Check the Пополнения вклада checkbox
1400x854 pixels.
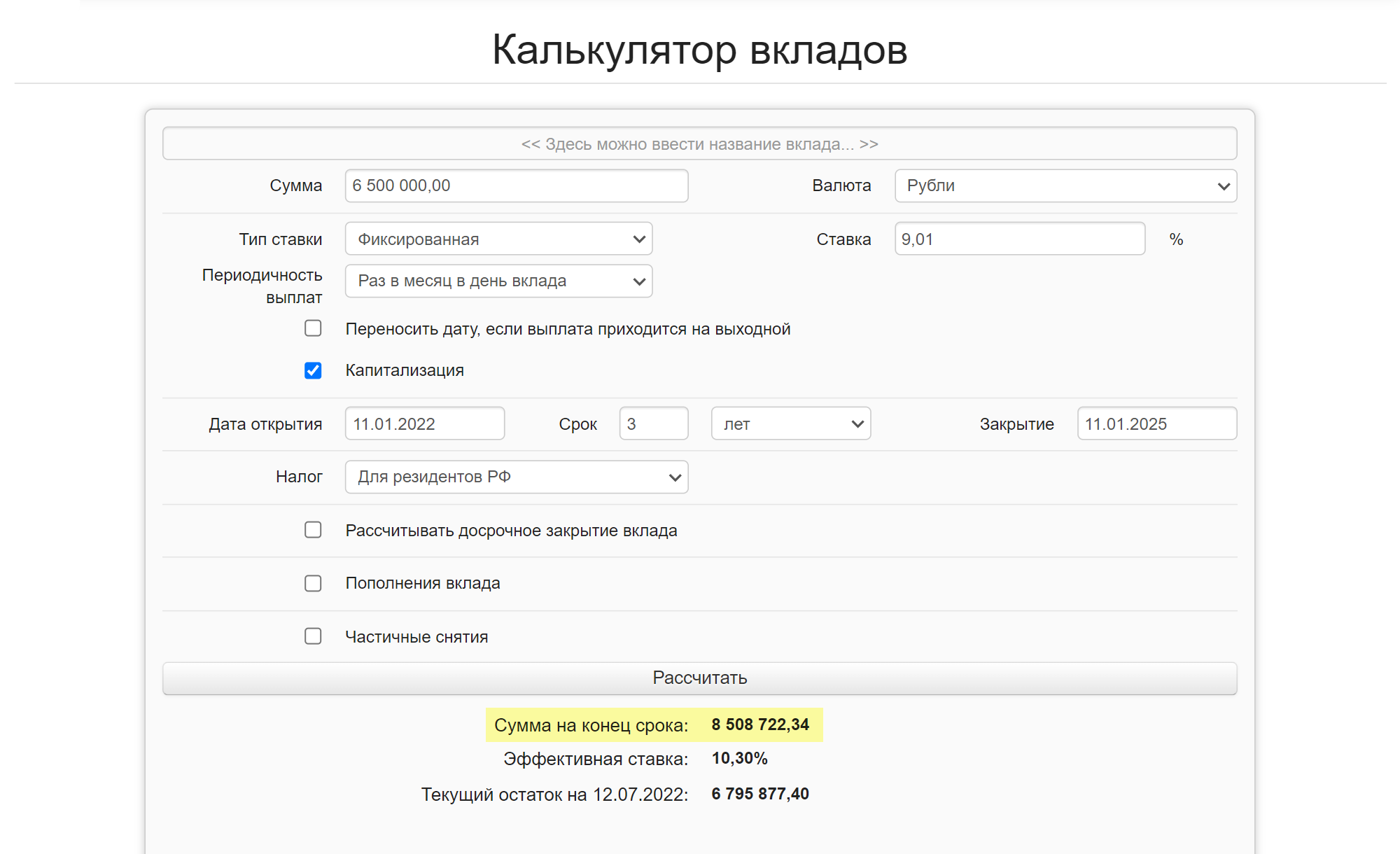coord(313,583)
